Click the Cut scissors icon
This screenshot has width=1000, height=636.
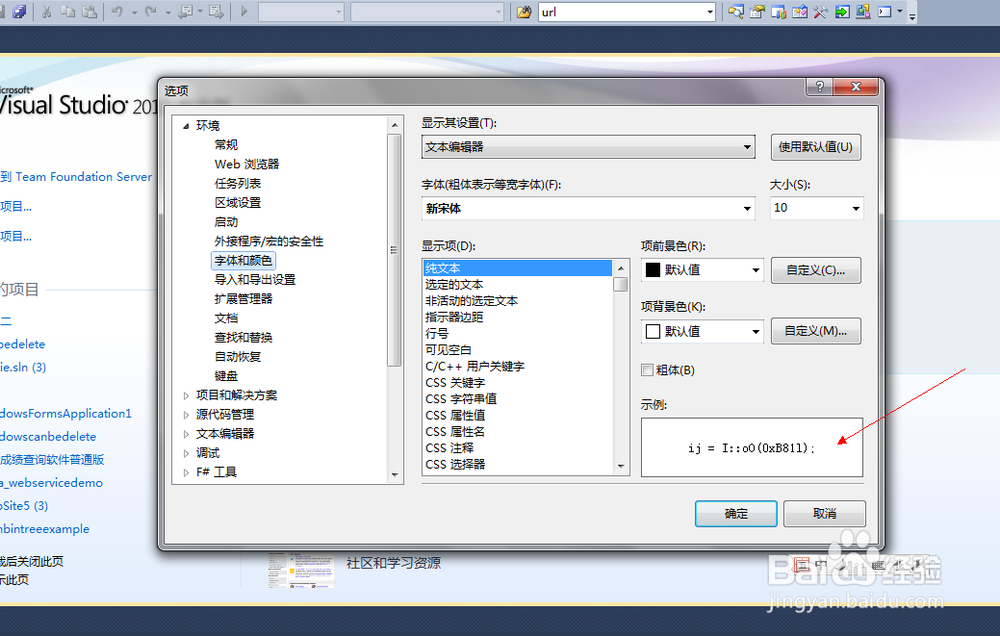pos(47,11)
